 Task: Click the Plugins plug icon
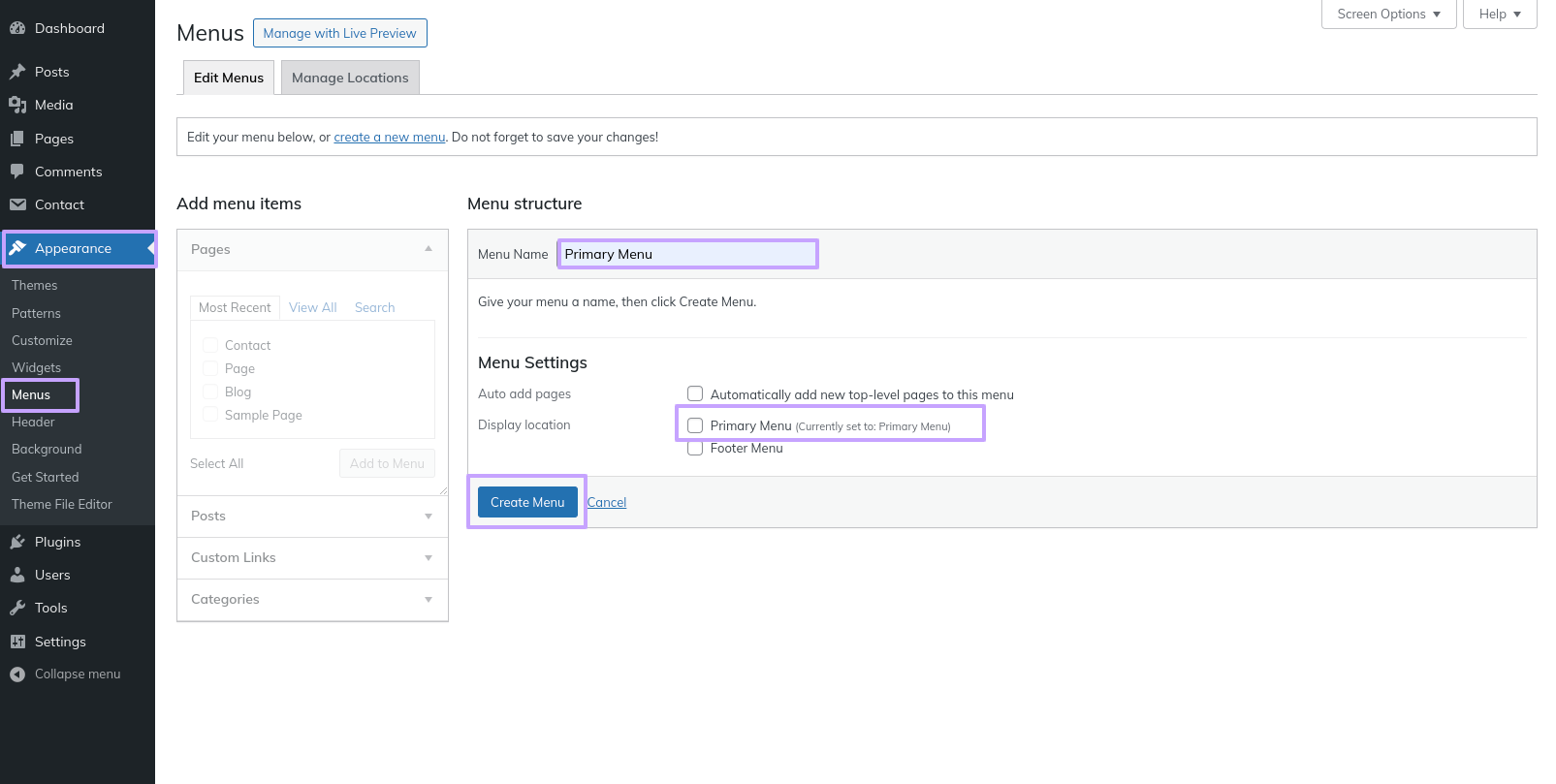17,542
